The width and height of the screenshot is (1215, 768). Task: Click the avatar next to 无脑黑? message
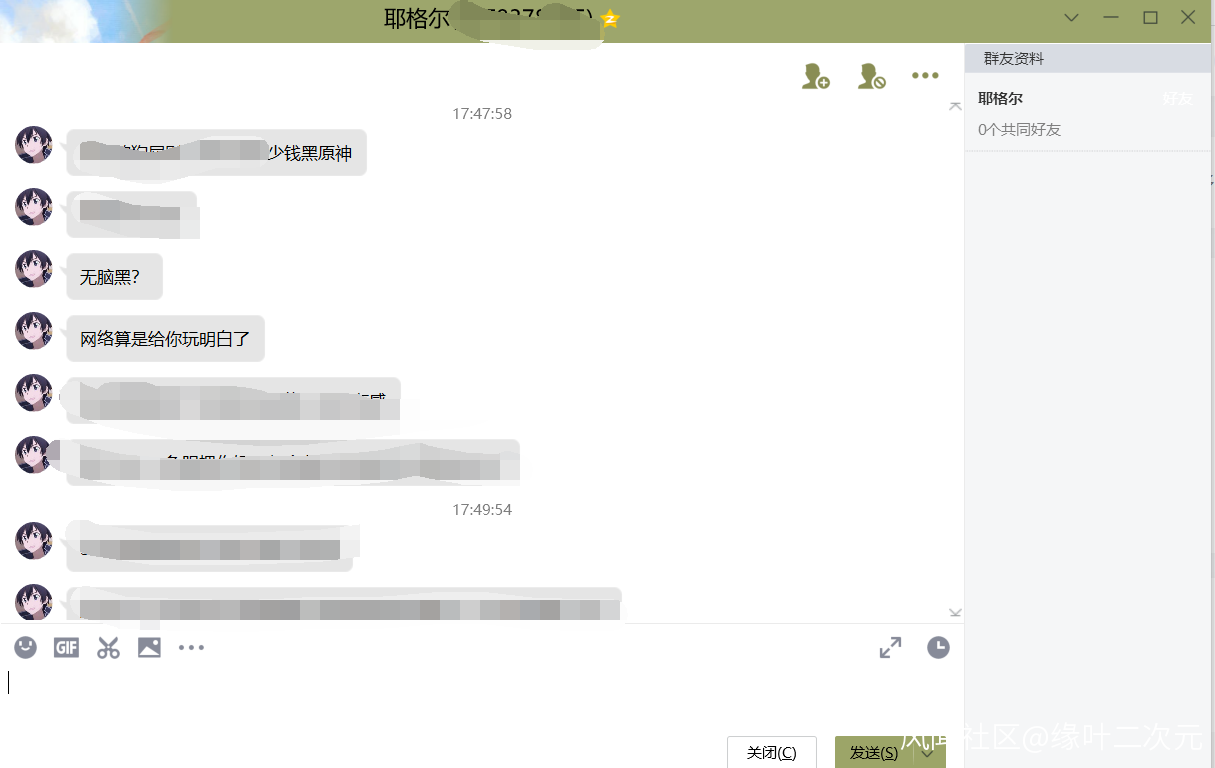click(34, 269)
